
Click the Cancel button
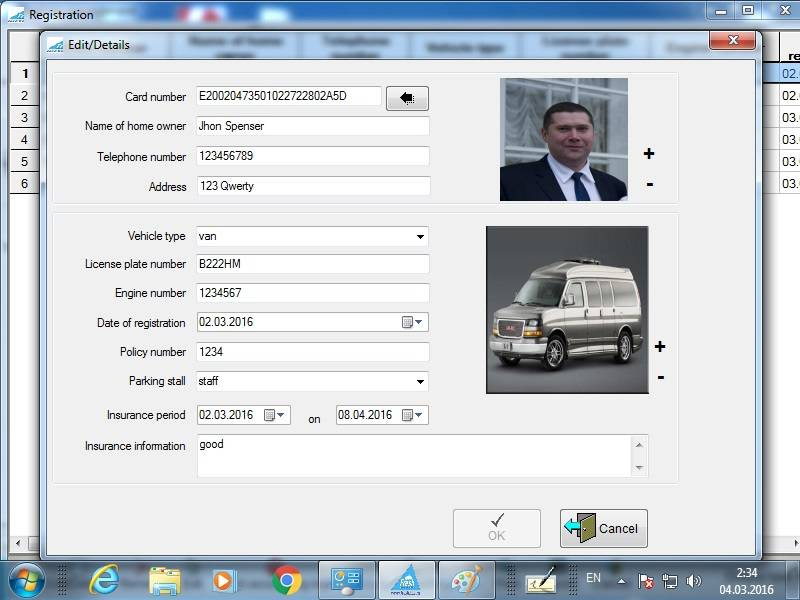[x=603, y=528]
